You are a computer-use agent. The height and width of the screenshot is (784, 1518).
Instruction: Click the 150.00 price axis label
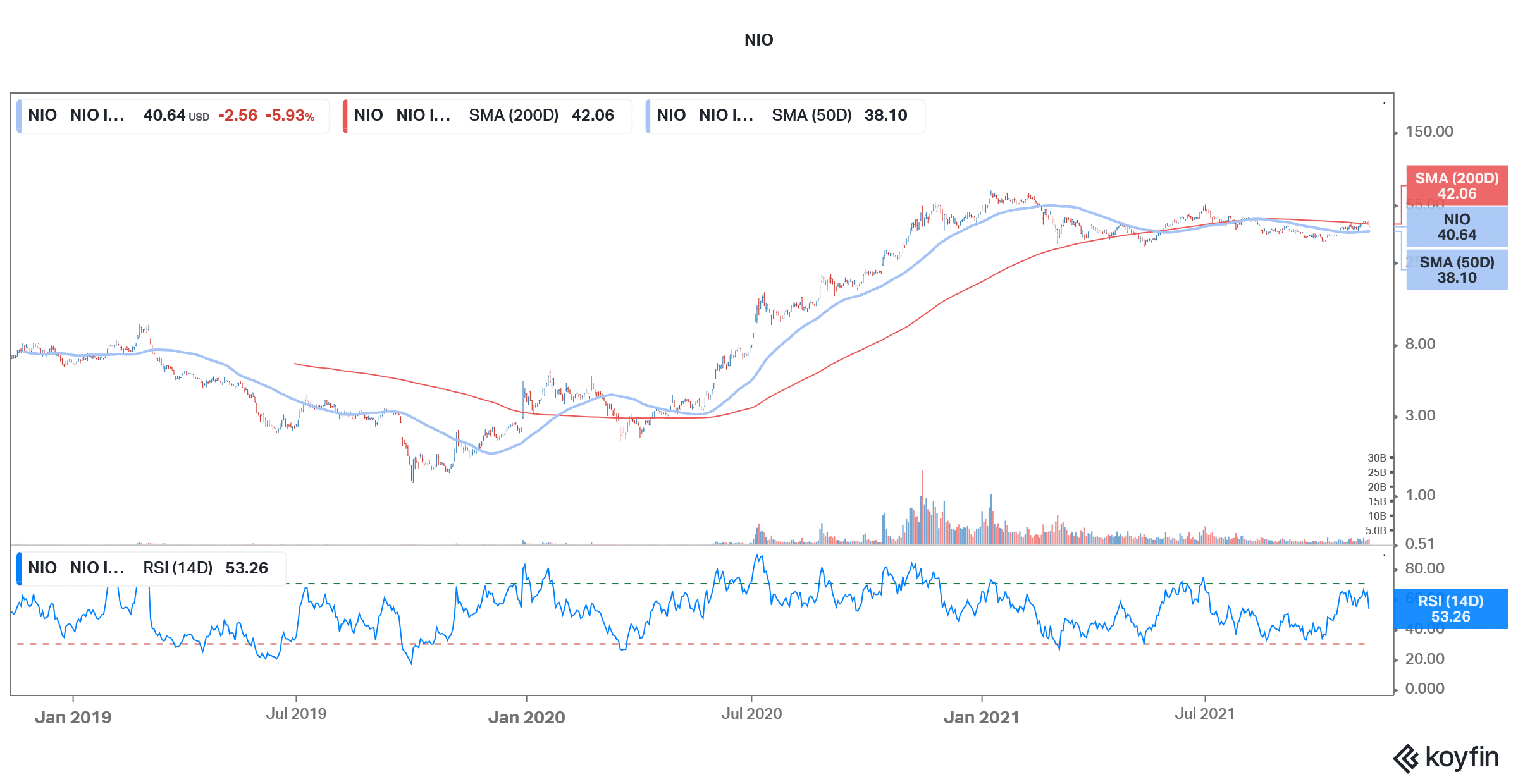1429,132
